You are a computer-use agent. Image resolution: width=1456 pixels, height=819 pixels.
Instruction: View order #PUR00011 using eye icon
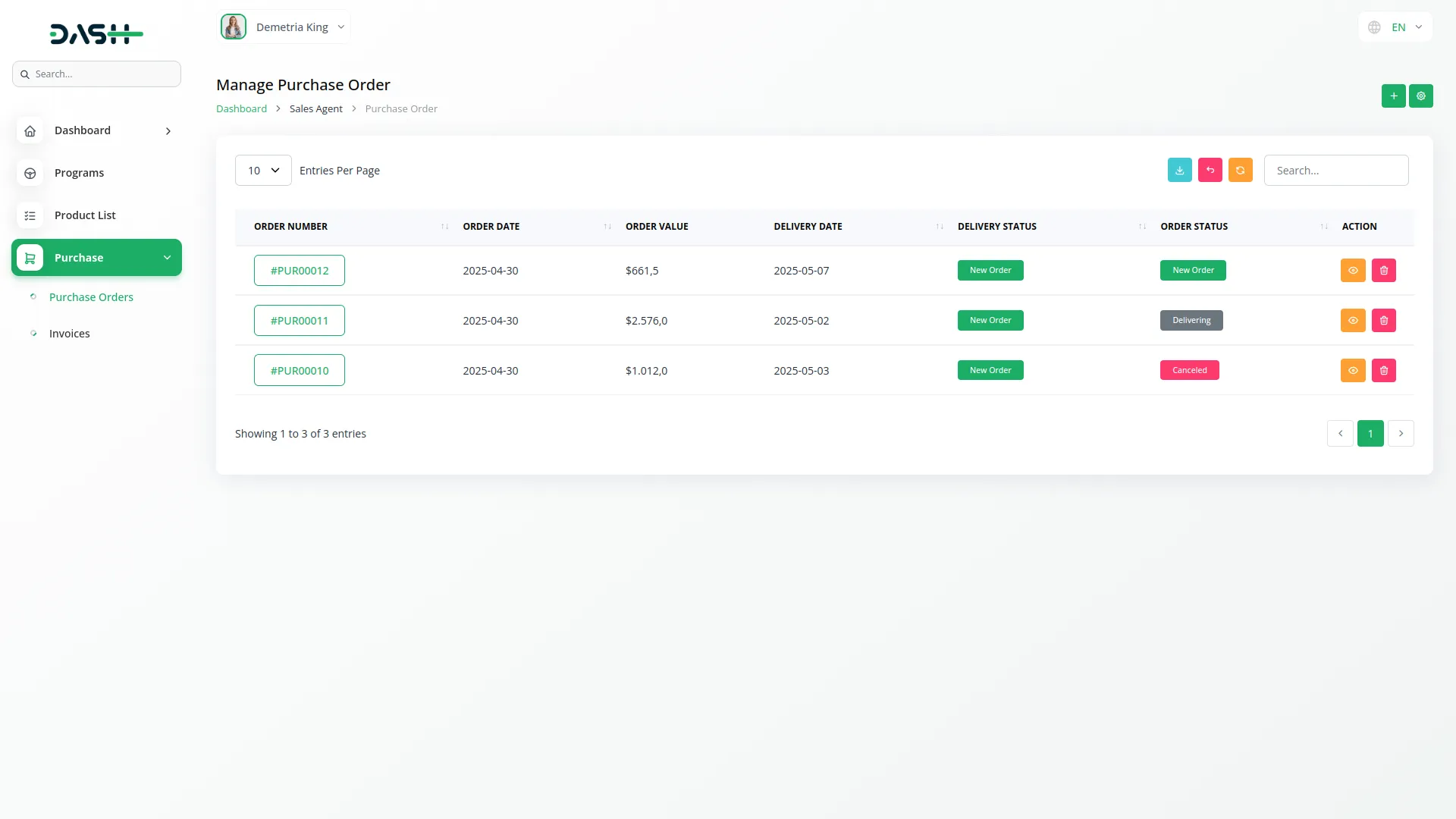click(1353, 321)
